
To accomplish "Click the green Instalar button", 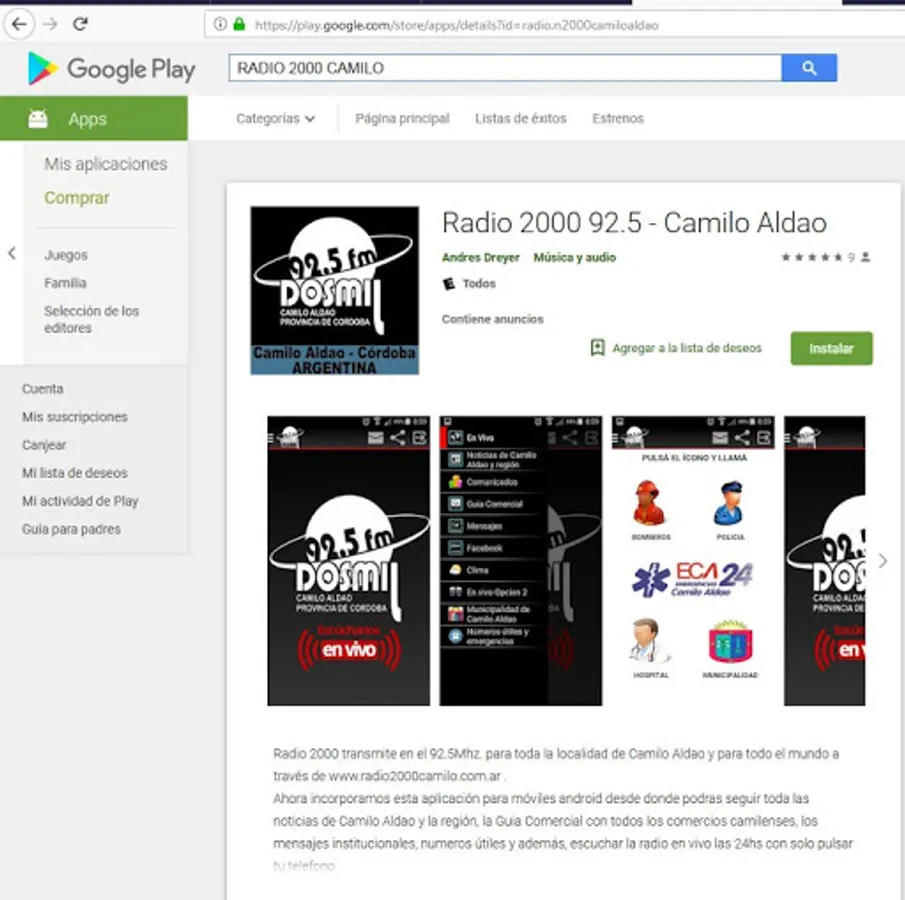I will (831, 348).
